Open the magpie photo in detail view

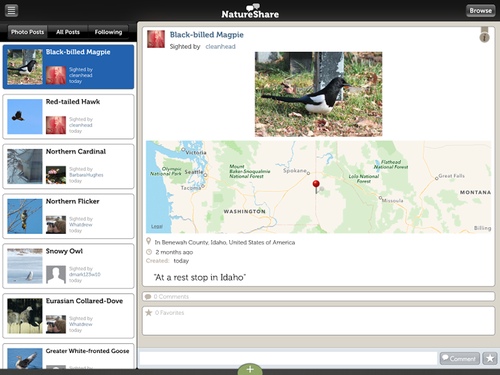click(x=318, y=94)
